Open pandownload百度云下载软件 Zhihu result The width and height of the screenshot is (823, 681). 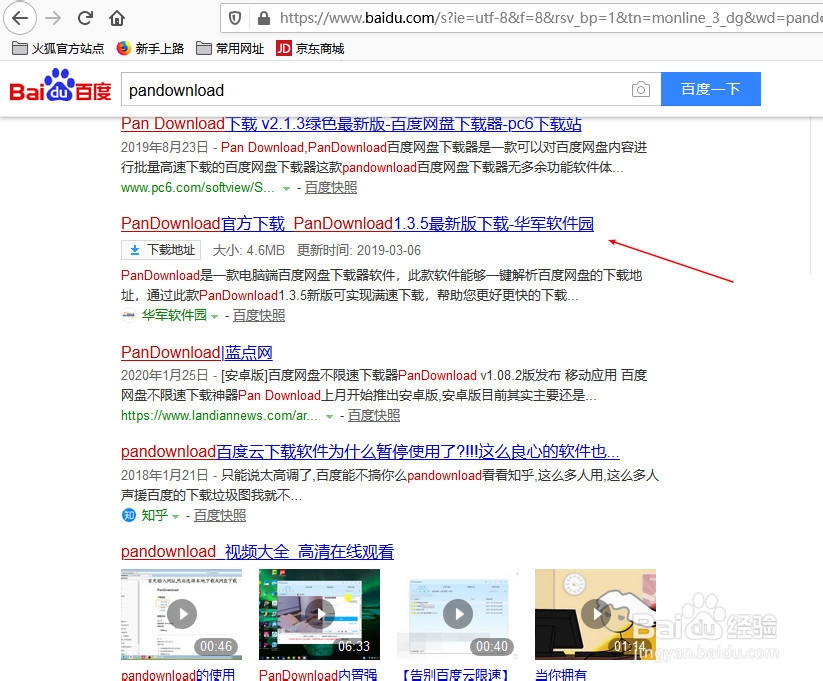tap(370, 452)
